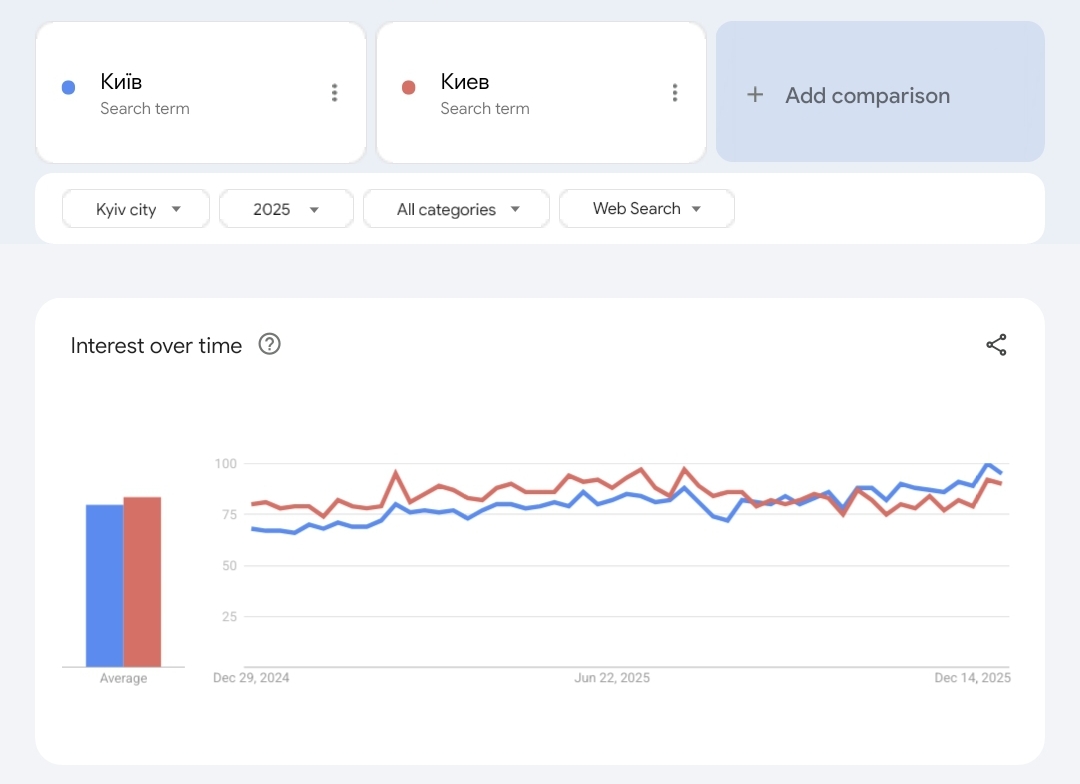
Task: Click the Jun 22, 2025 axis label
Action: pos(612,678)
